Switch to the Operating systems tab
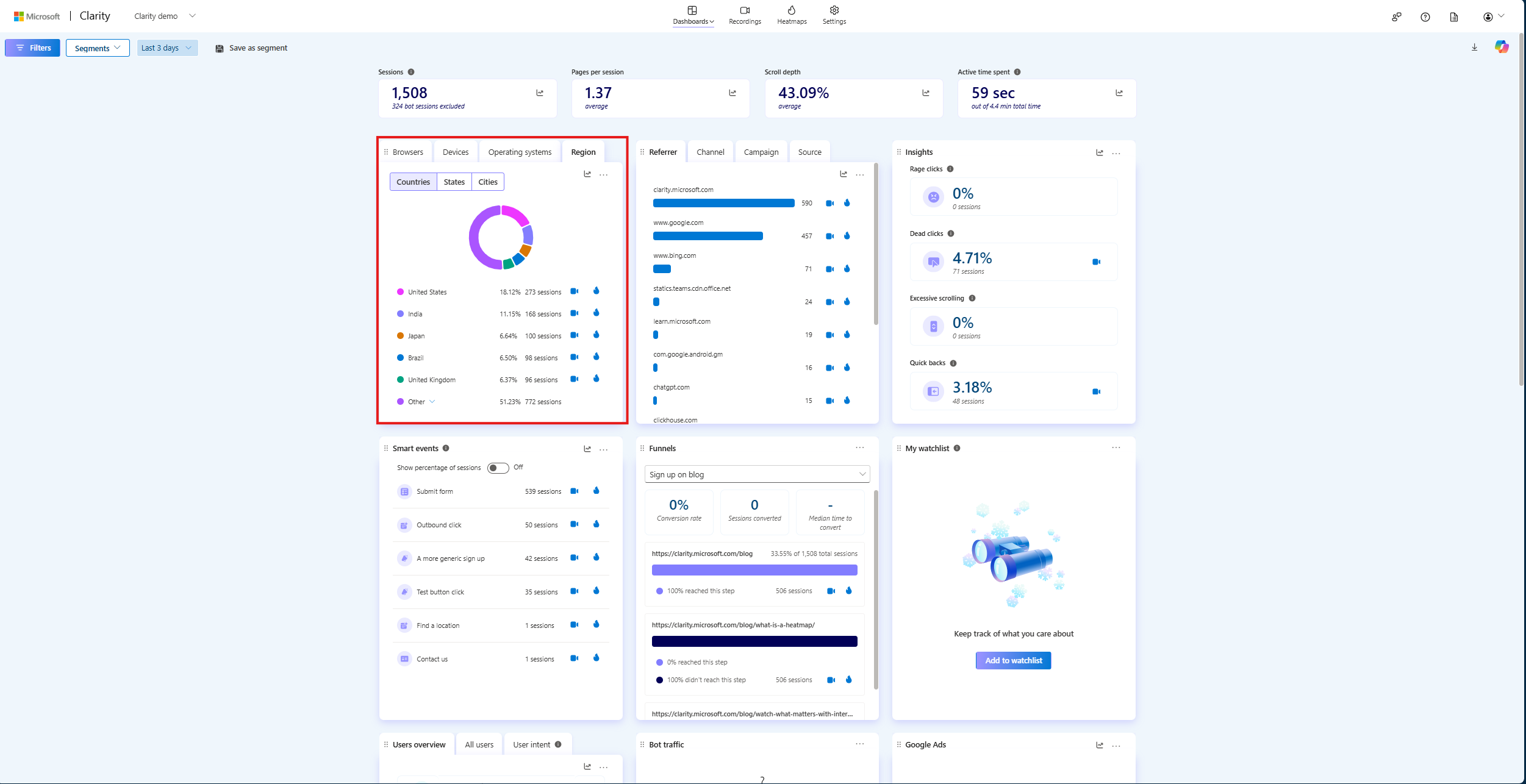This screenshot has height=784, width=1526. tap(520, 152)
